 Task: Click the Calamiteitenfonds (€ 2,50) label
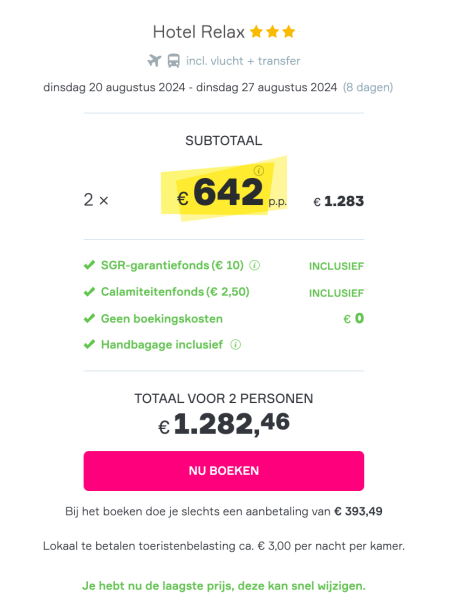pos(175,292)
